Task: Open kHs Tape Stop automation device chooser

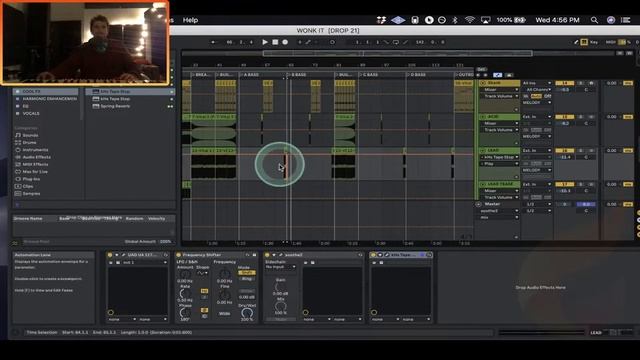Action: point(499,157)
